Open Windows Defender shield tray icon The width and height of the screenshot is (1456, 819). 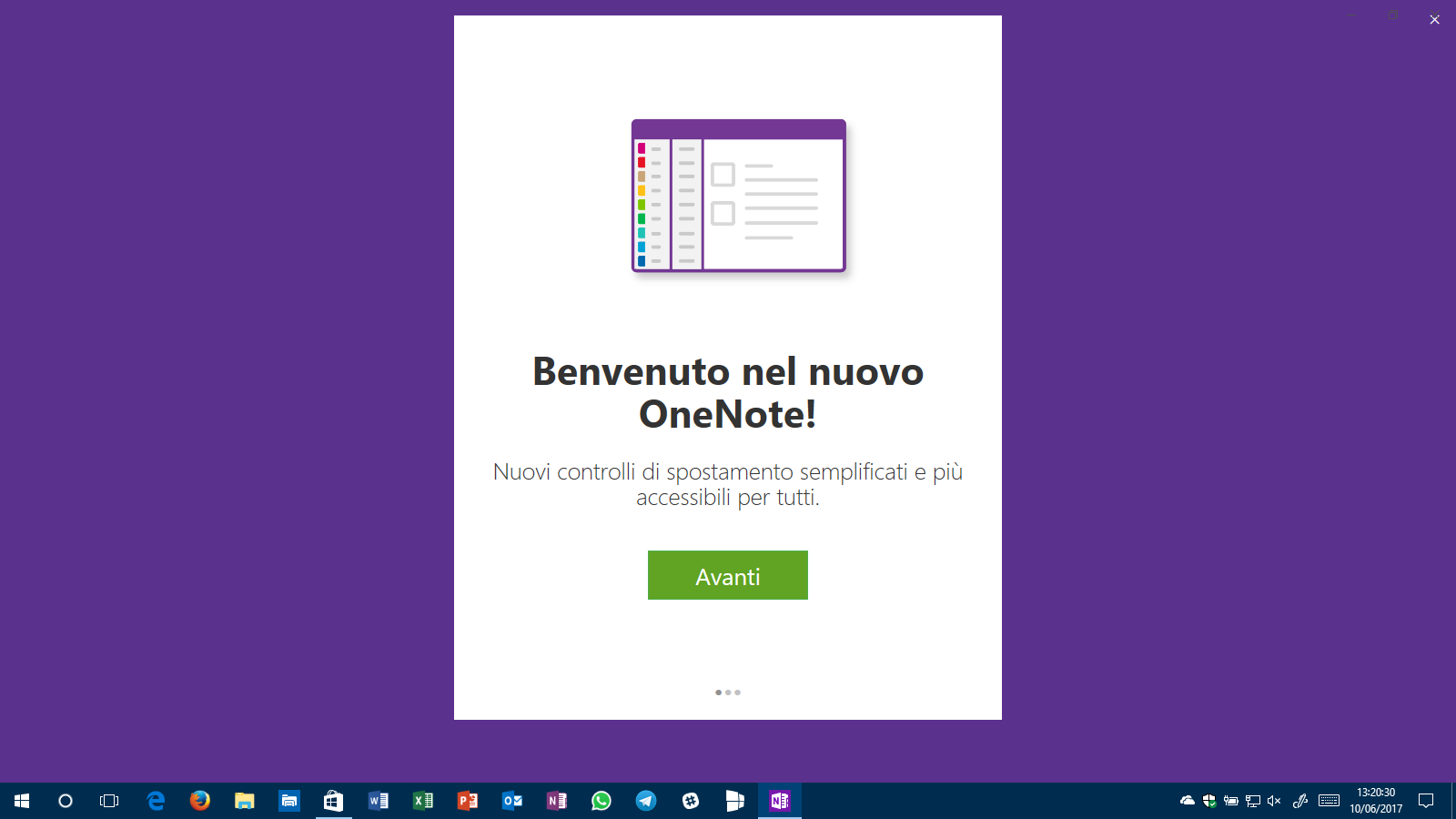click(1209, 801)
